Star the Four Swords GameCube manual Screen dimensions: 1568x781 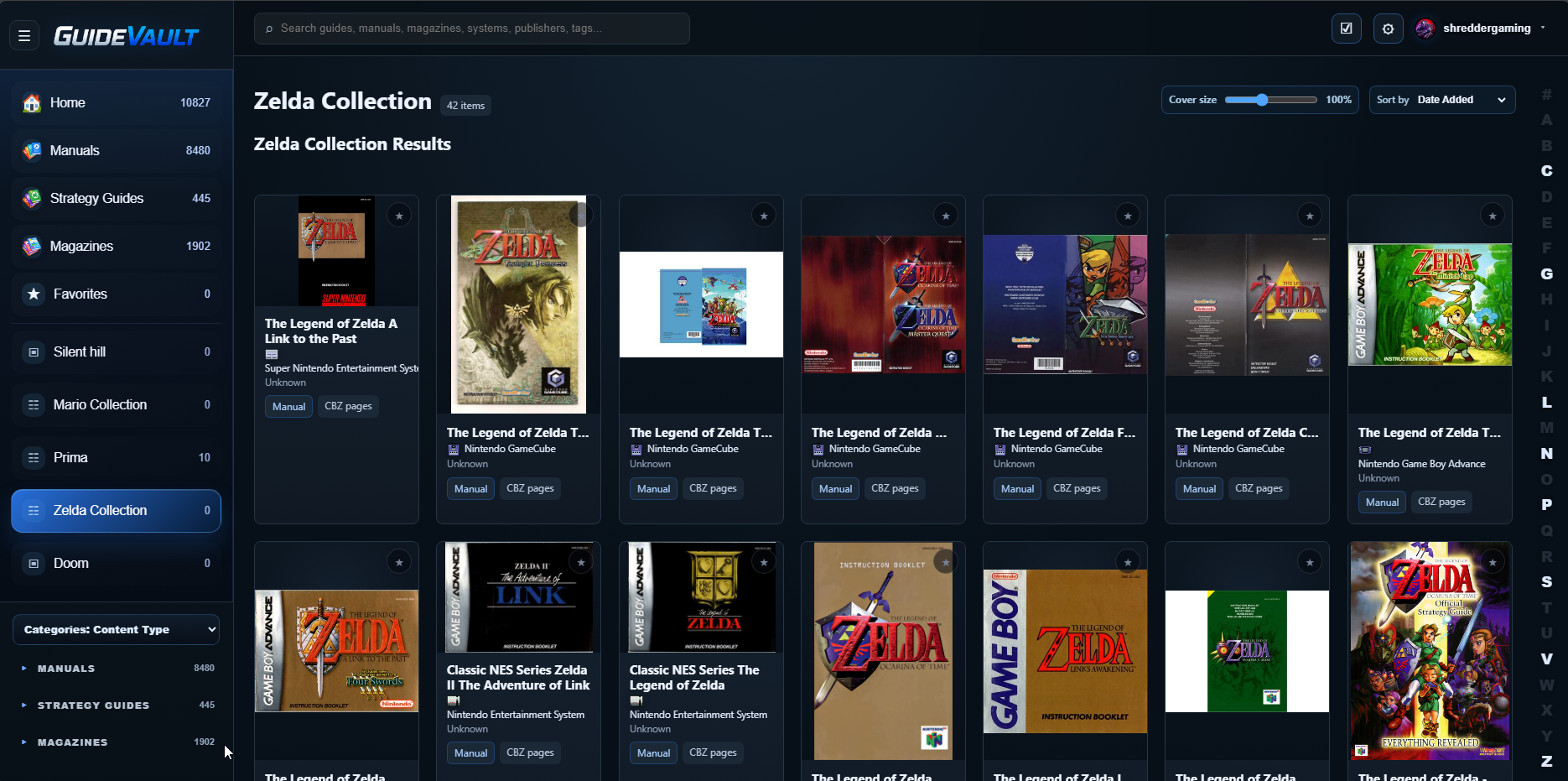tap(1128, 216)
